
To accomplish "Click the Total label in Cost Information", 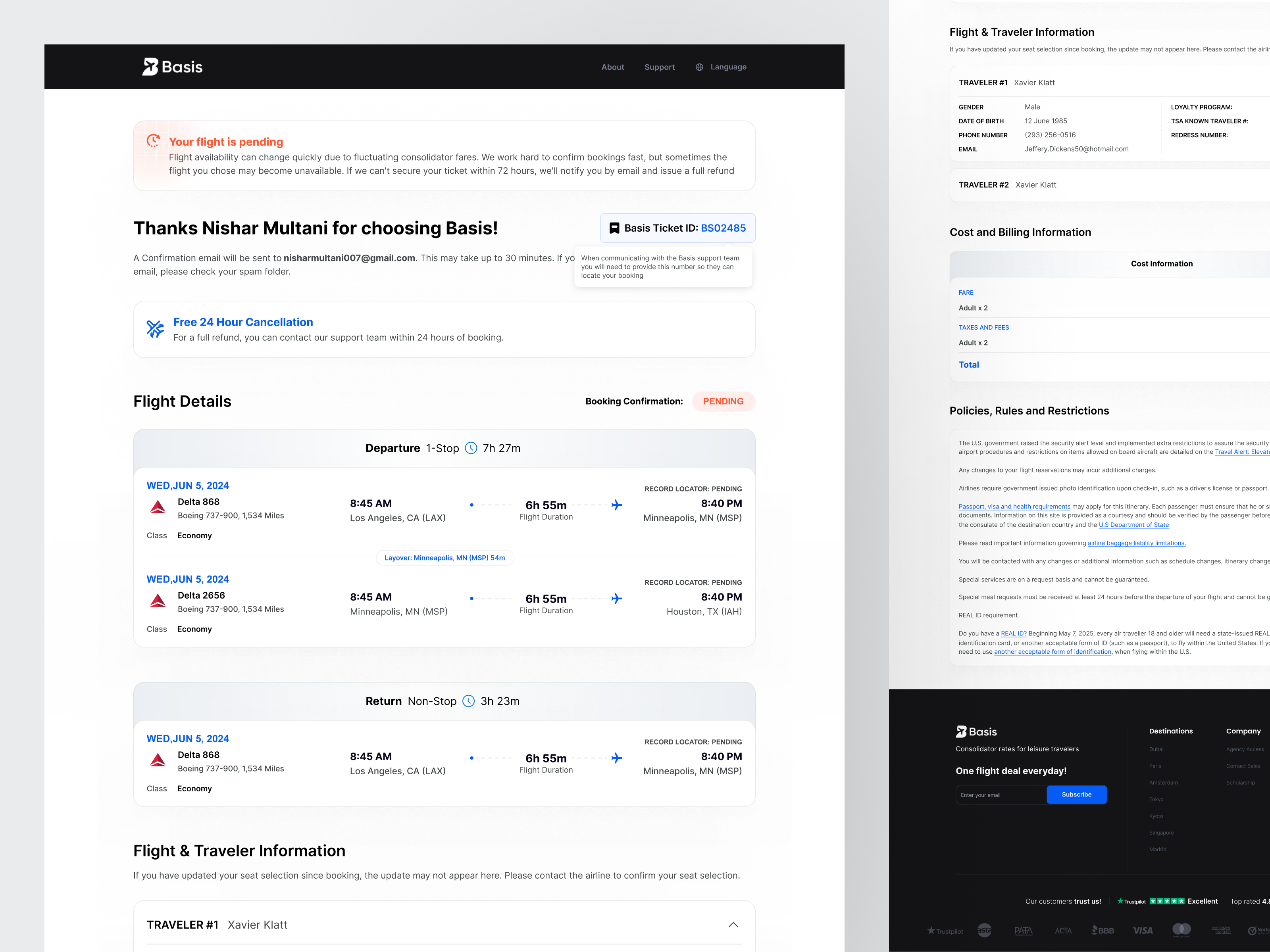I will pos(969,365).
